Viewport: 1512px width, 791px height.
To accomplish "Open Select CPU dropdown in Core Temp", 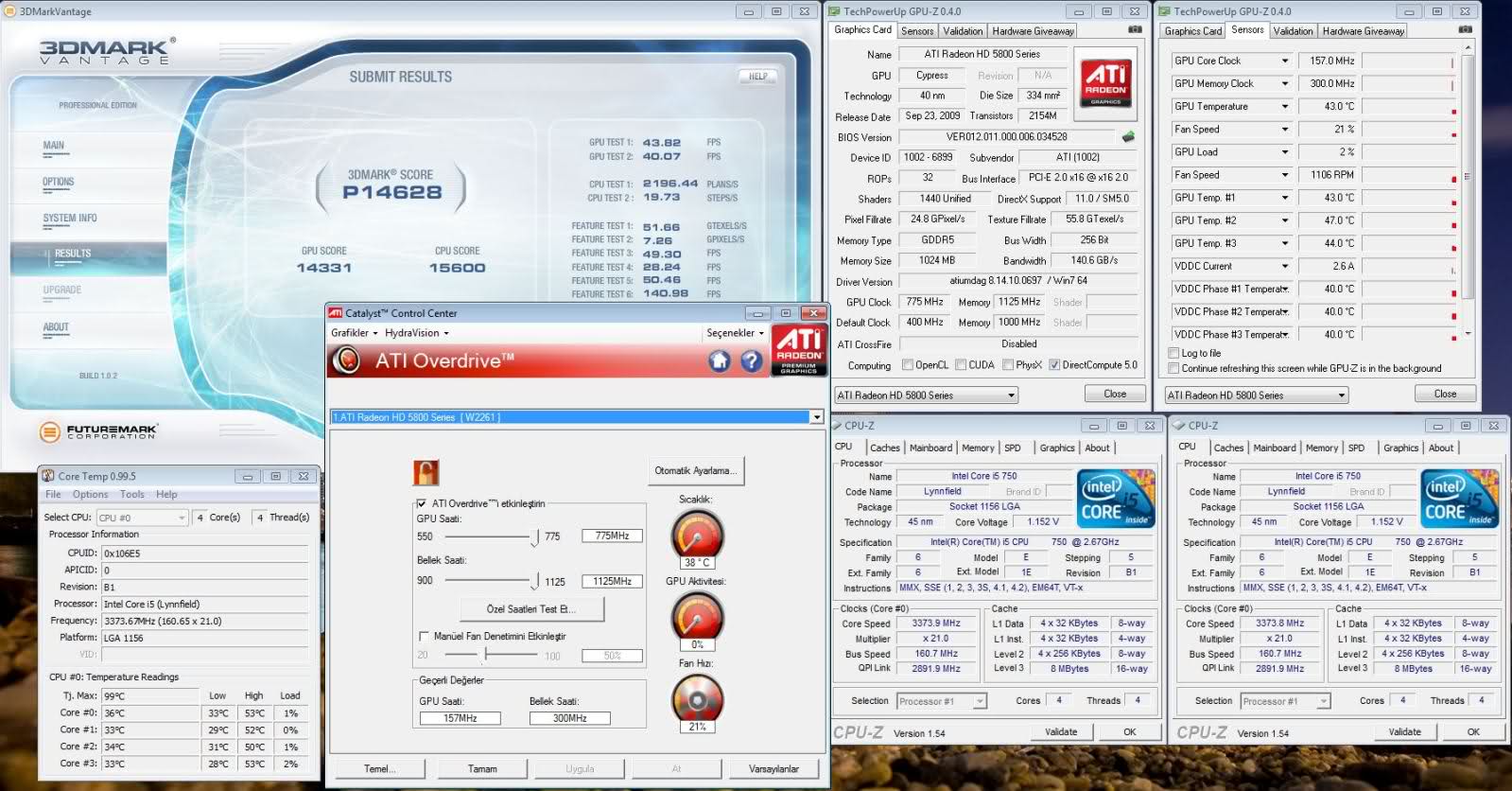I will [x=142, y=518].
